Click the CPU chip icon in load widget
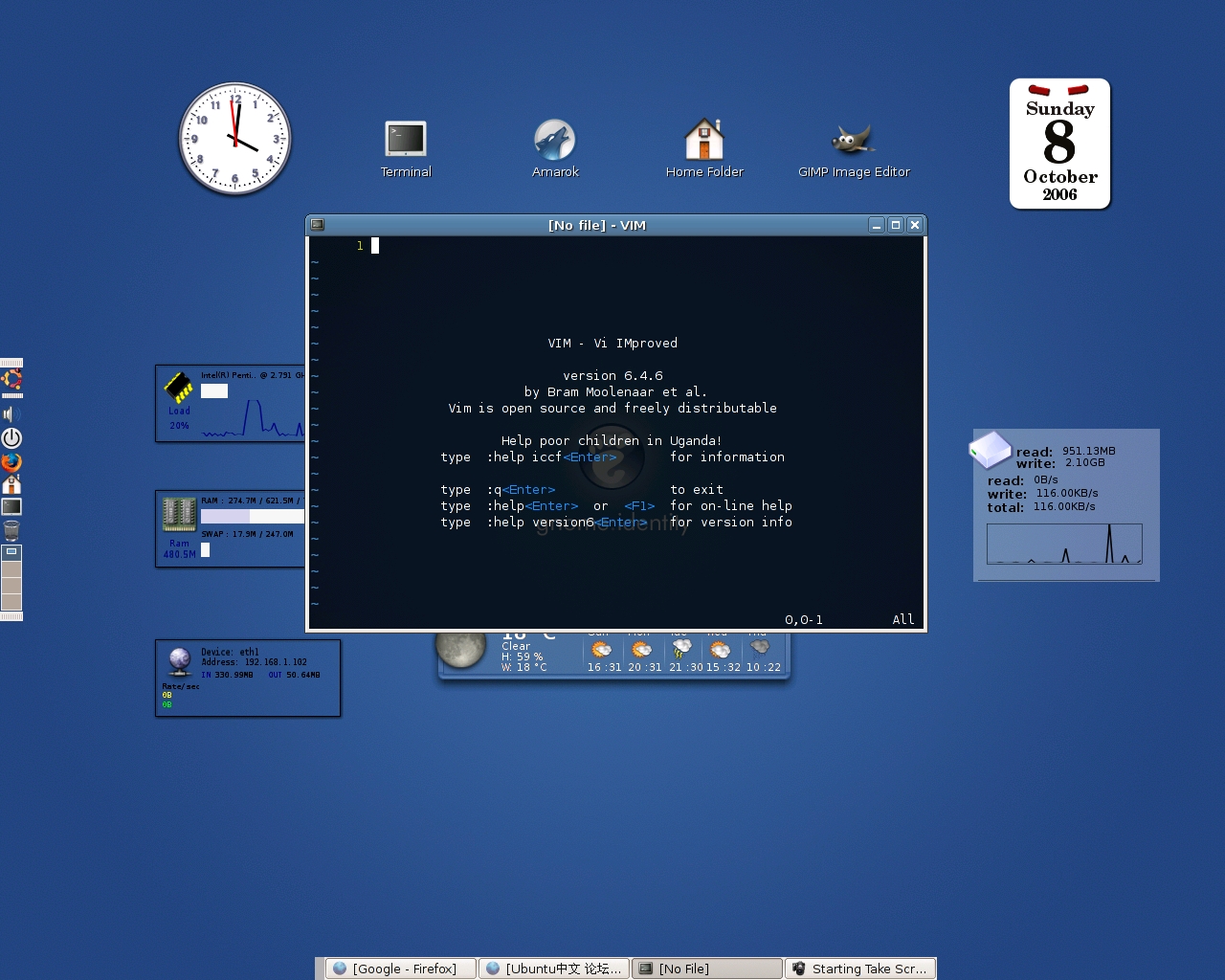 (179, 387)
